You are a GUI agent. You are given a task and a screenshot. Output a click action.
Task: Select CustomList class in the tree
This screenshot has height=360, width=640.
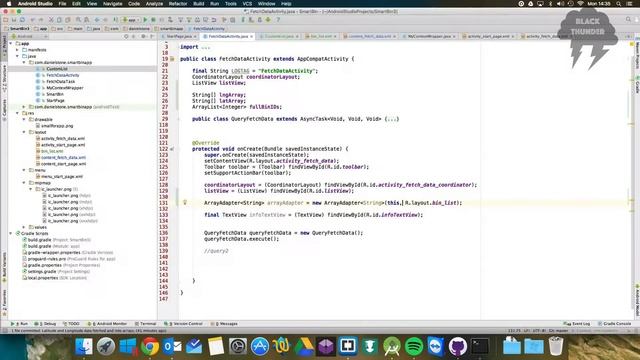tap(57, 69)
